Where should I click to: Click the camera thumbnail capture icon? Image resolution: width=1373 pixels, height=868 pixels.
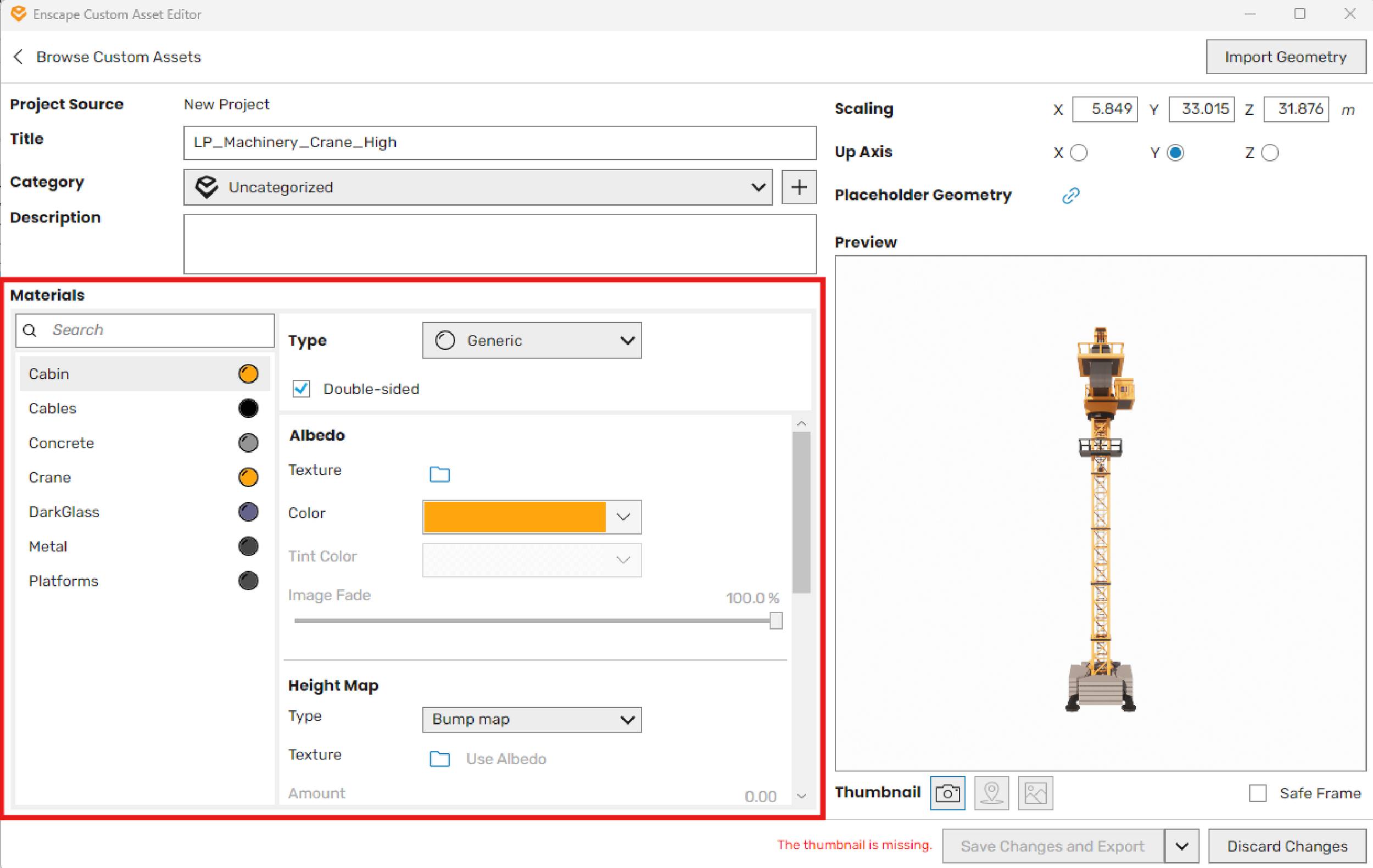tap(947, 792)
